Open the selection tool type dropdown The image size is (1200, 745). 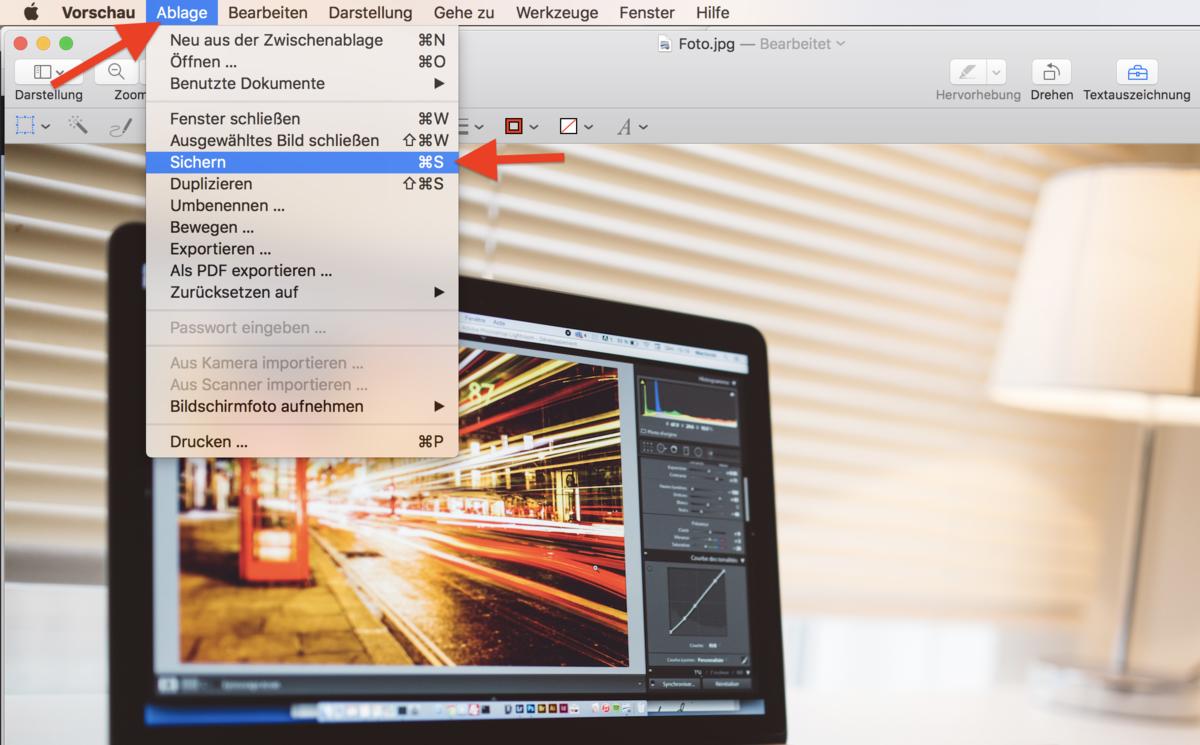[x=45, y=127]
